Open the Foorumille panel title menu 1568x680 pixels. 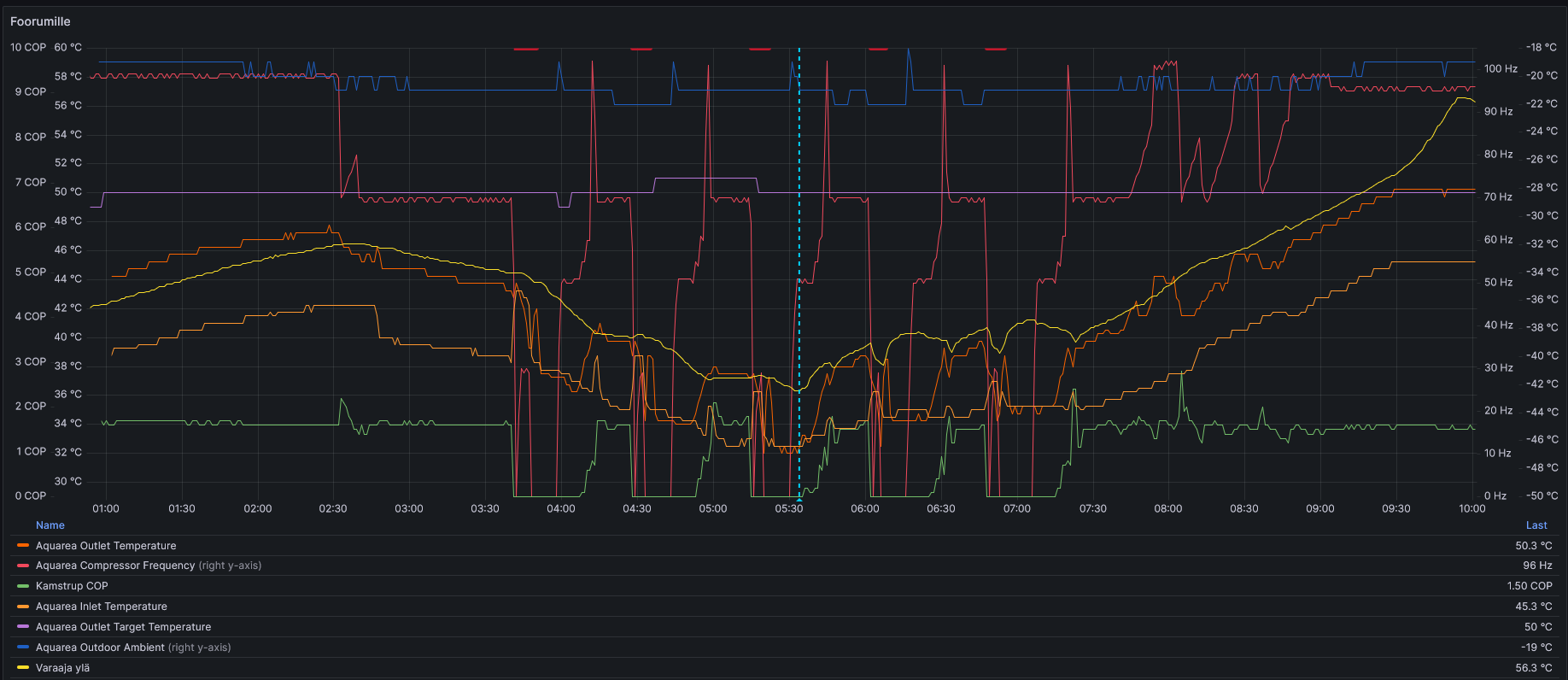[x=40, y=21]
